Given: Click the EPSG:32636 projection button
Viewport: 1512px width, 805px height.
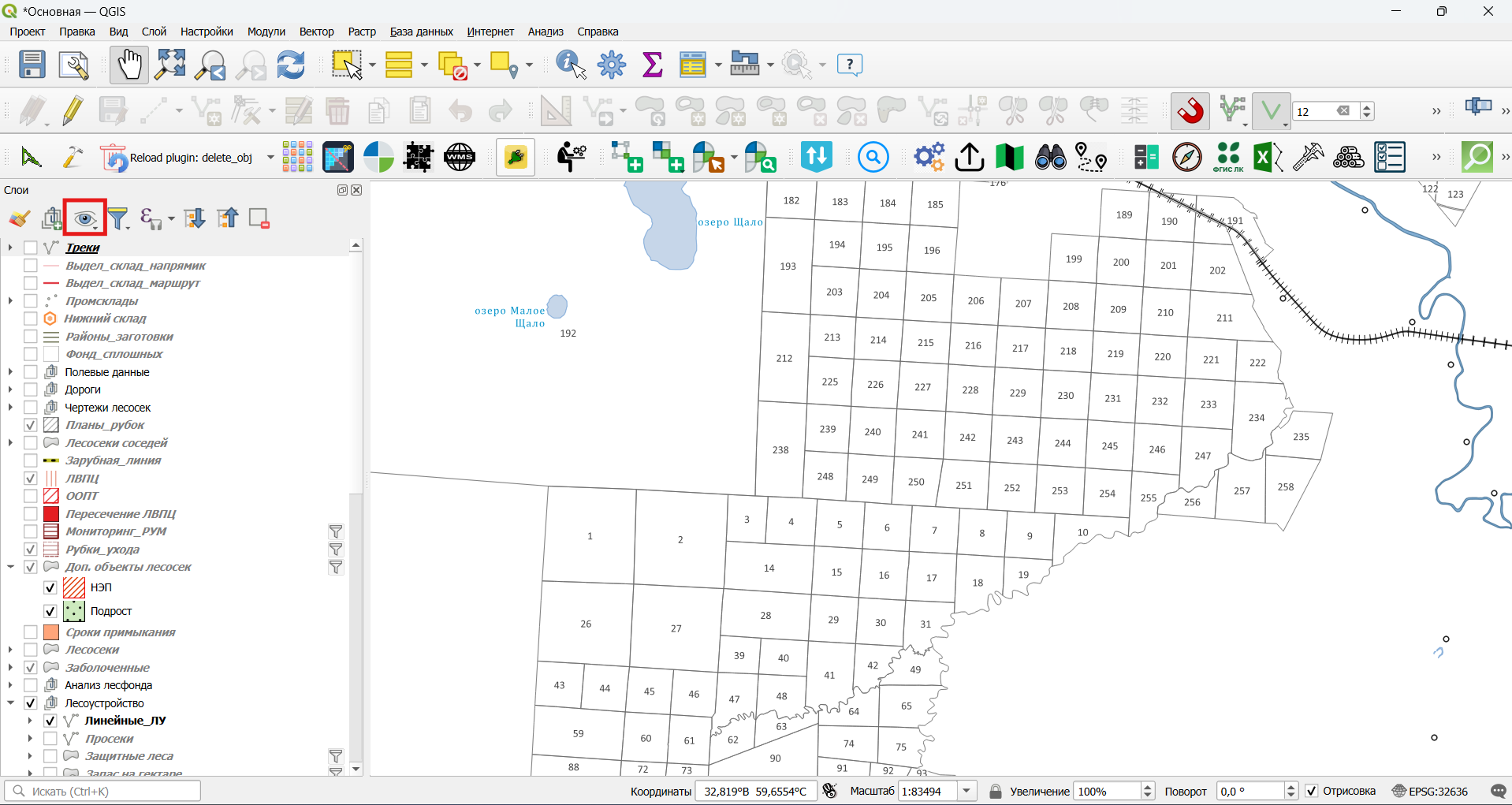Looking at the screenshot, I should (x=1430, y=791).
